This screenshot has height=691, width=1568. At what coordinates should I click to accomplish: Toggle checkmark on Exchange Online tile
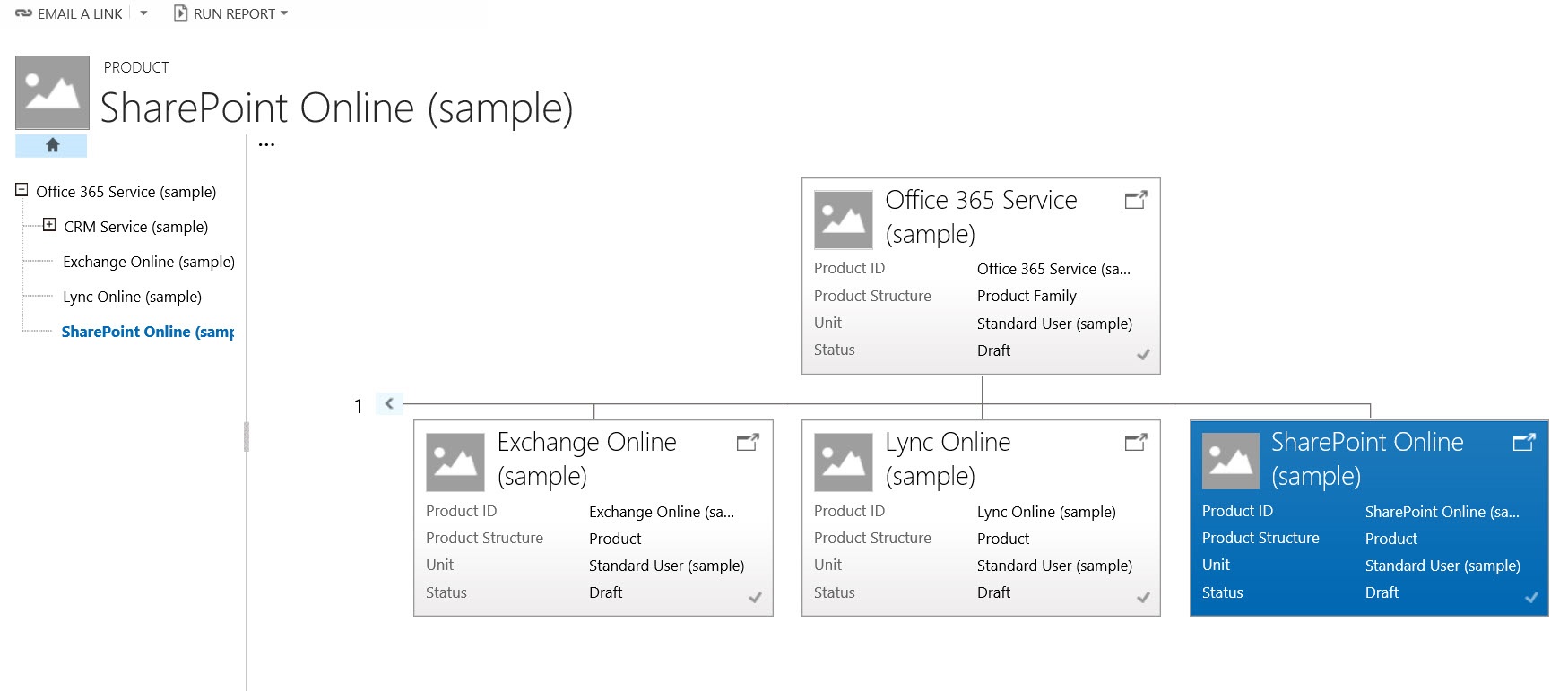(x=755, y=597)
